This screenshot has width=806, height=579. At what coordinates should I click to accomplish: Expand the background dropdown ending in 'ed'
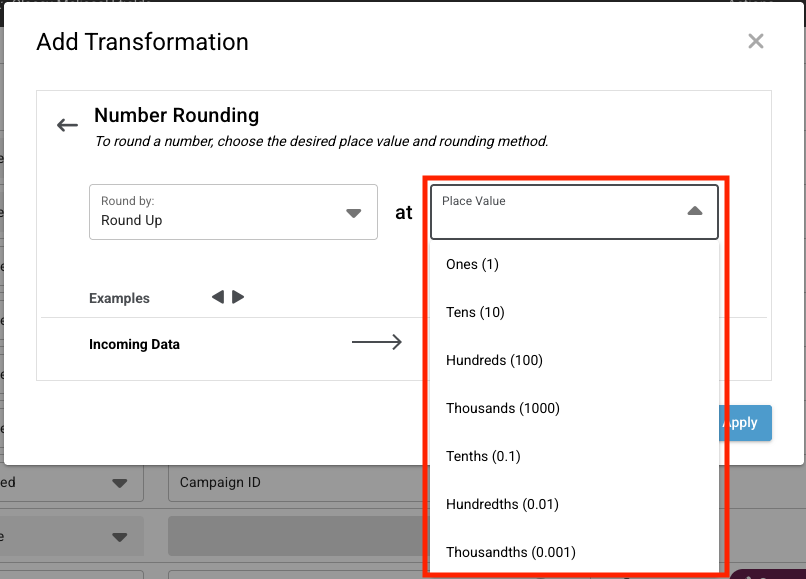click(71, 483)
